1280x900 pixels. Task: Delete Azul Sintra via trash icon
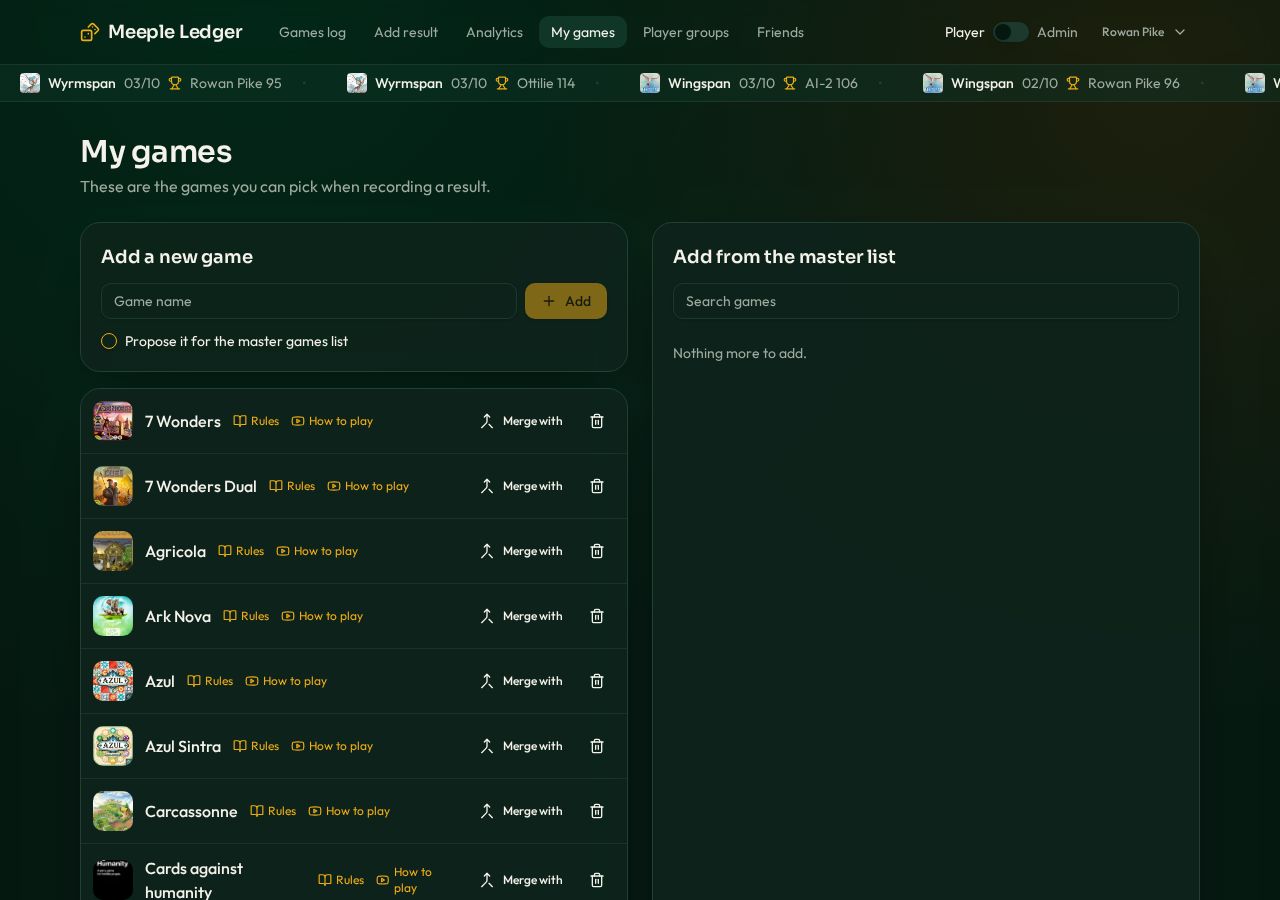[x=597, y=746]
